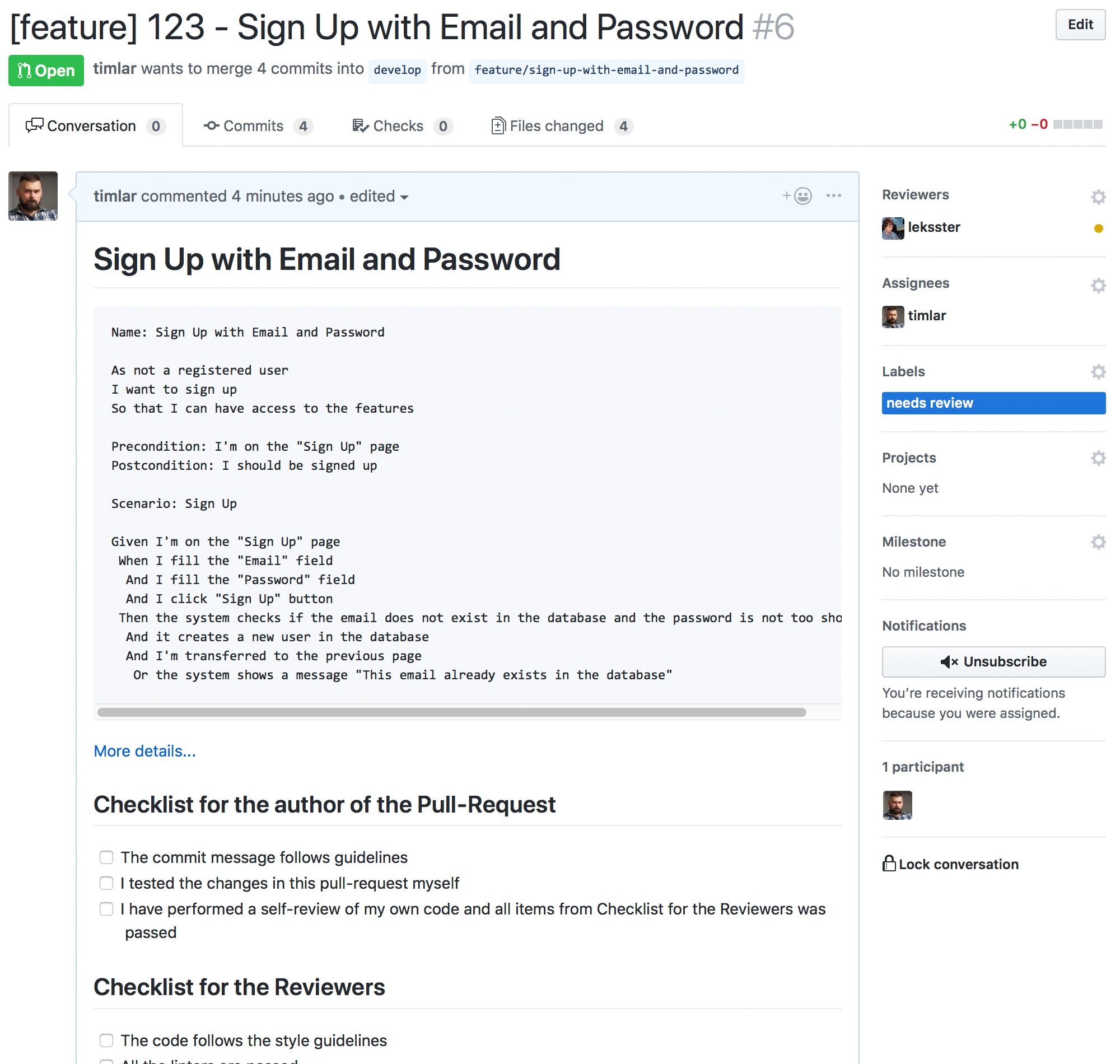Click the Conversation tab icon
Viewport: 1120px width, 1064px height.
(34, 125)
